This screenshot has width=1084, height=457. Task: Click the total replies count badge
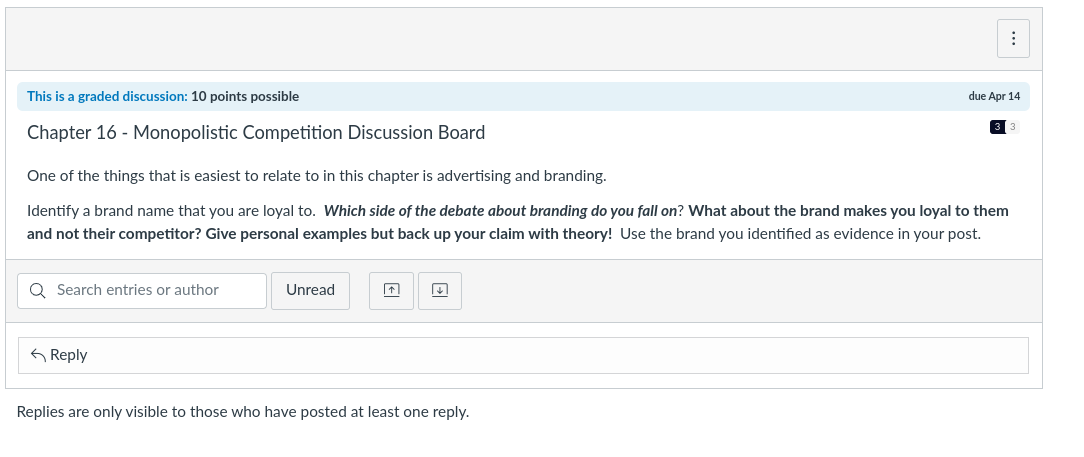[x=1012, y=127]
